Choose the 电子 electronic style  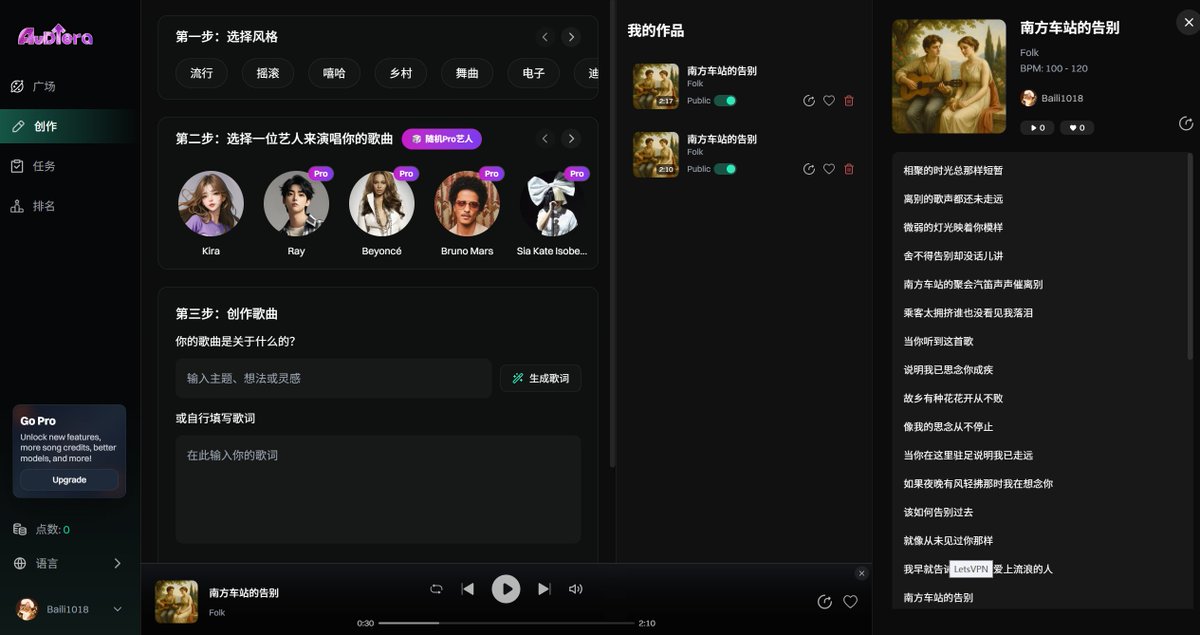click(534, 73)
